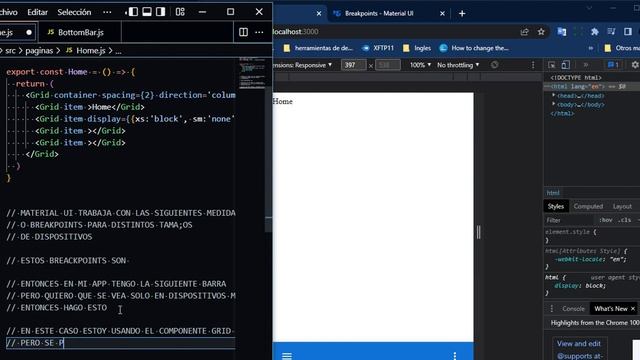
Task: Open No throttling dropdown
Action: 458,65
